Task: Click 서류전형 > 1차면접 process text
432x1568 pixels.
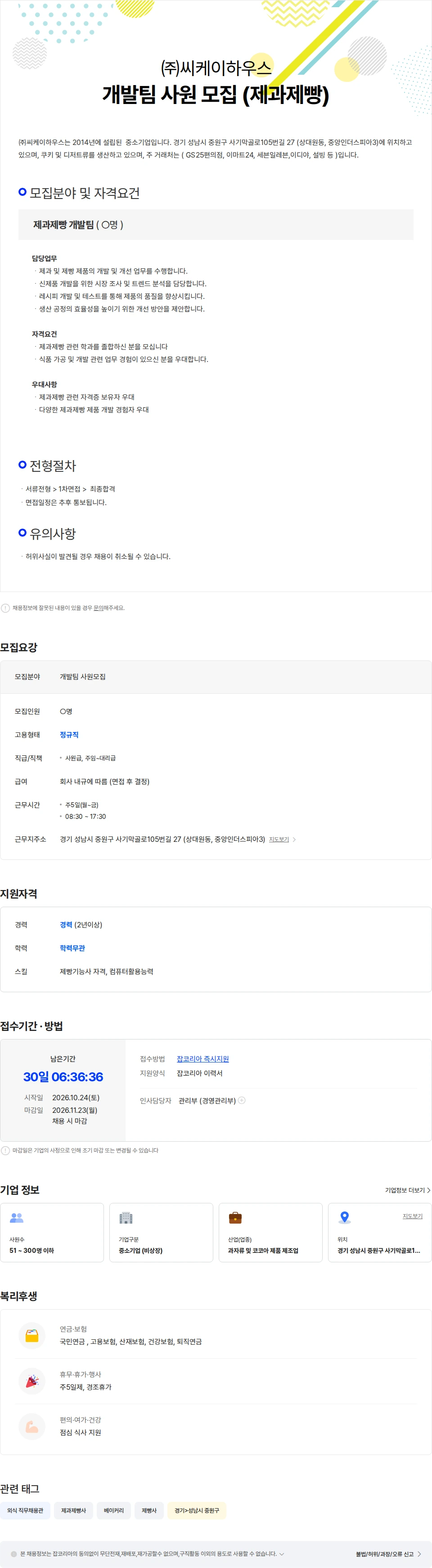Action: (x=71, y=489)
